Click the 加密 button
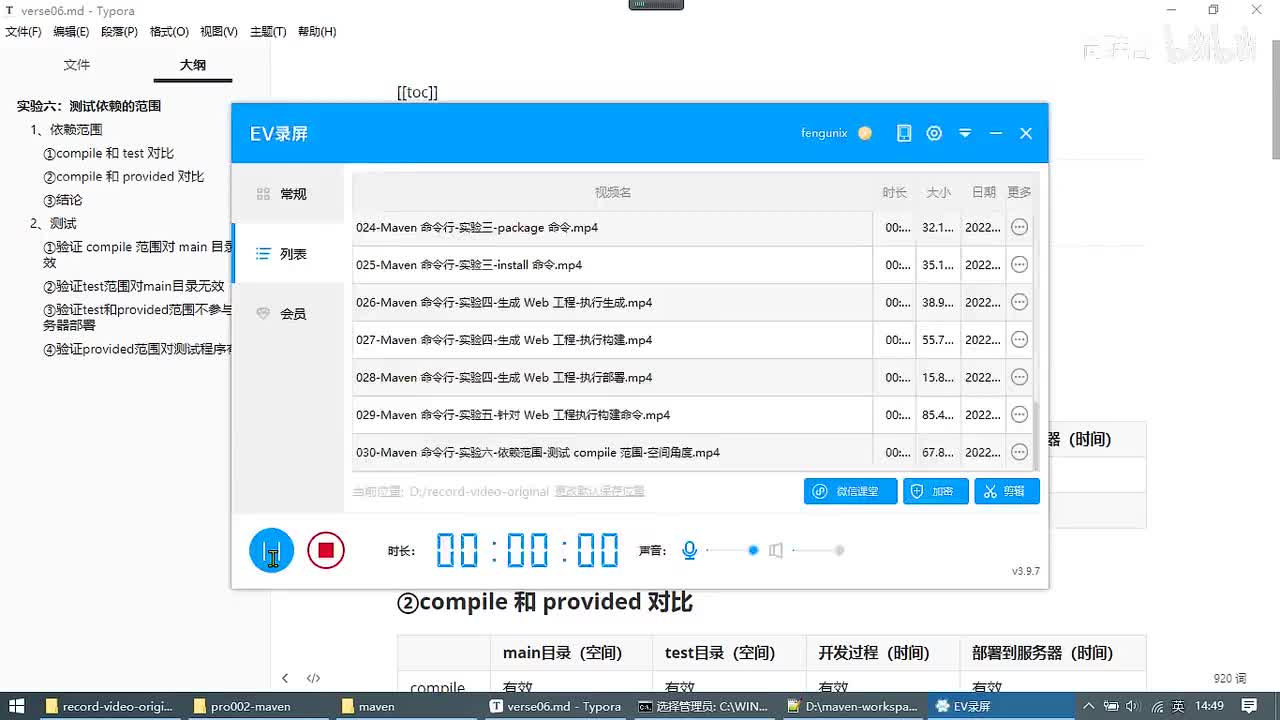Screen dimensions: 1280x720 [x=935, y=491]
